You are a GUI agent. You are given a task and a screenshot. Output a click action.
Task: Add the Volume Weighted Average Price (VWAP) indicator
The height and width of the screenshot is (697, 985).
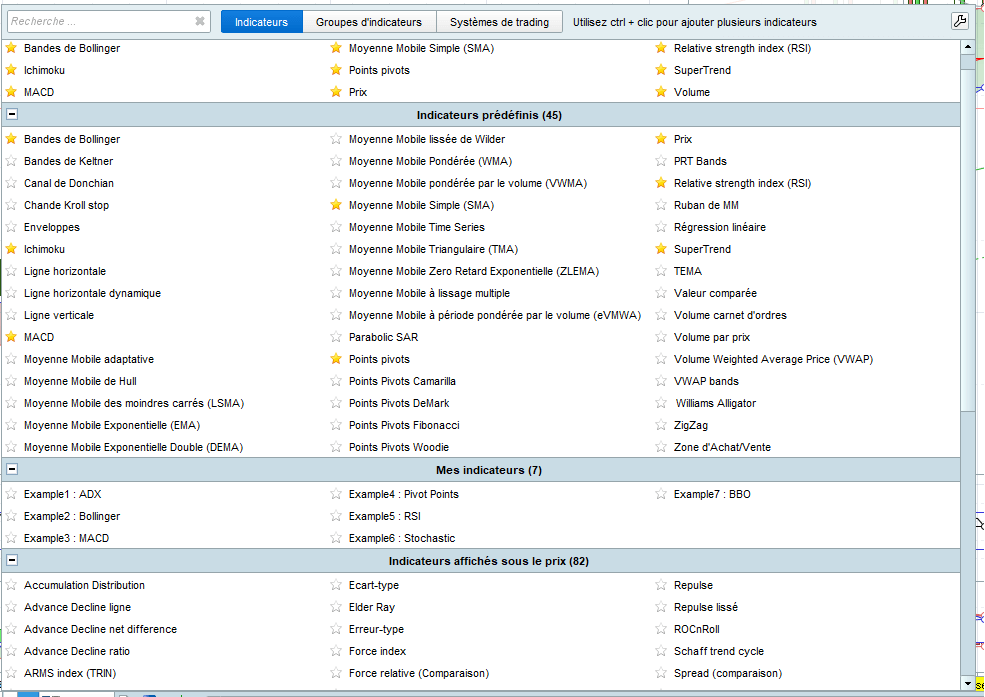tap(773, 359)
